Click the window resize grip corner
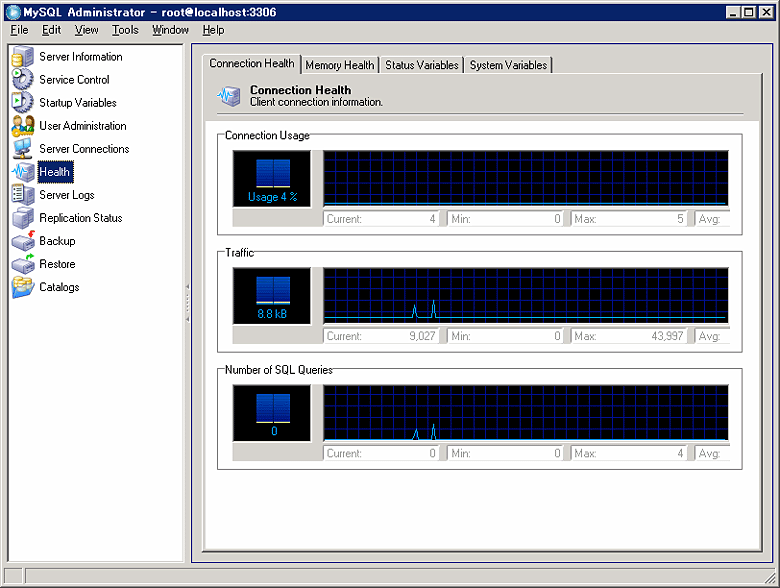 click(770, 577)
